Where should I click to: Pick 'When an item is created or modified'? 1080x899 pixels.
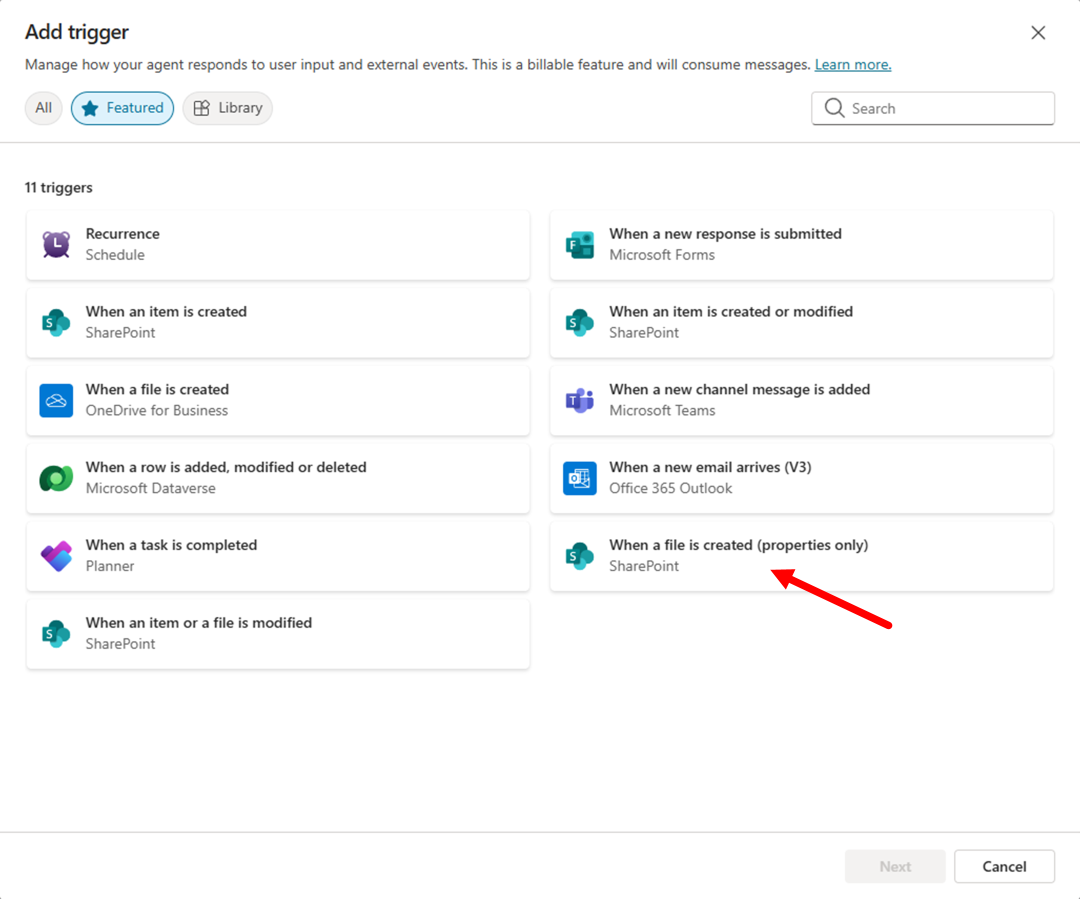pos(731,311)
